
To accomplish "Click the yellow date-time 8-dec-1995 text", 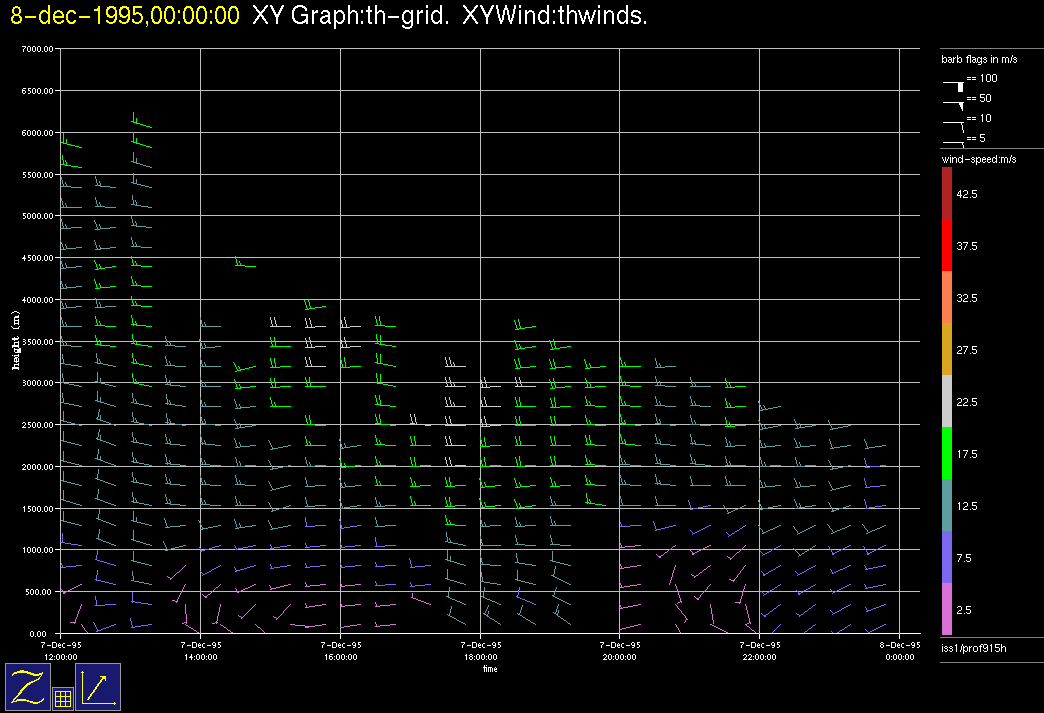I will pos(125,16).
